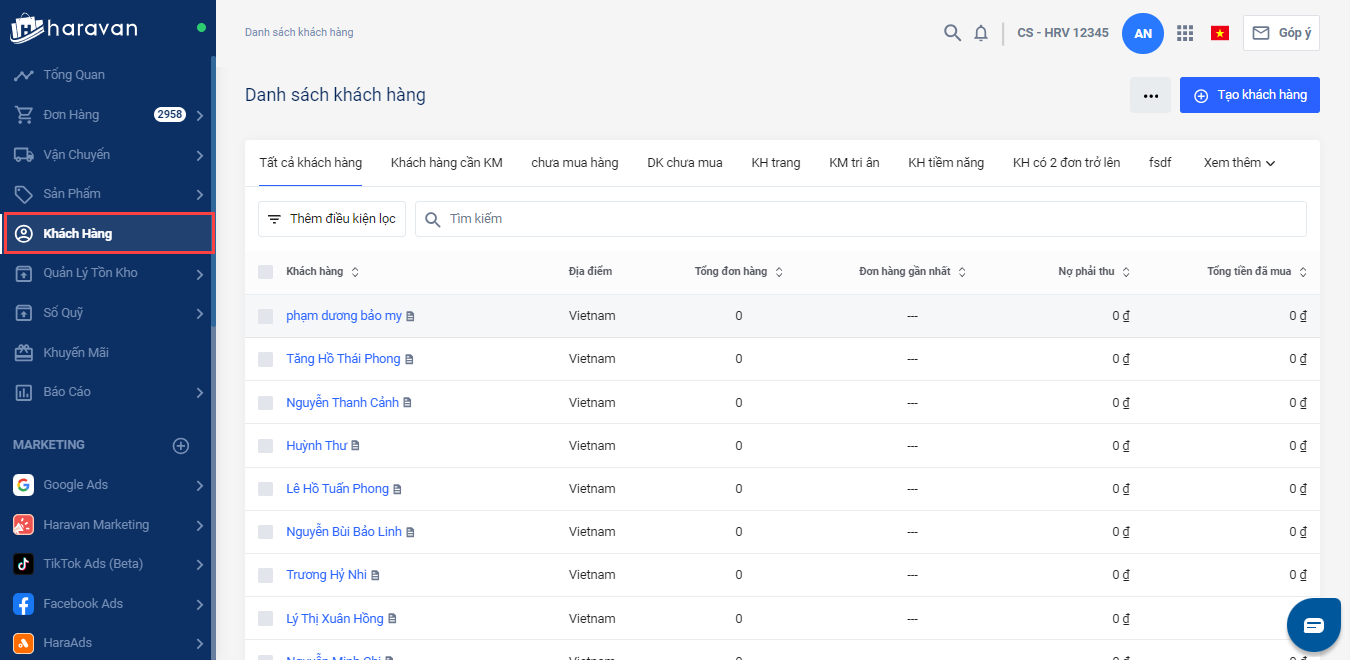
Task: Open the KH tiềm năng tab
Action: pyautogui.click(x=945, y=163)
